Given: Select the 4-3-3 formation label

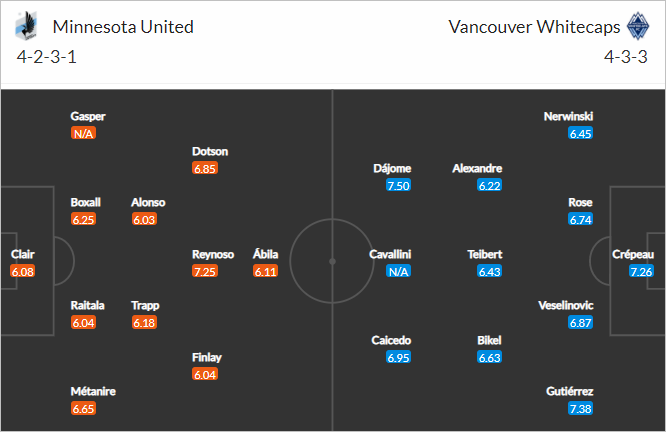Looking at the screenshot, I should coord(626,56).
